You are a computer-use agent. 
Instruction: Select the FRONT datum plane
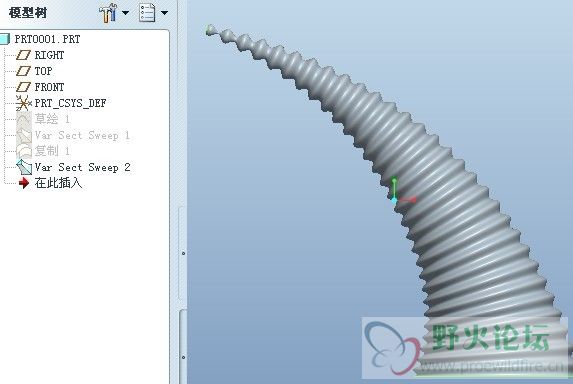click(x=49, y=87)
